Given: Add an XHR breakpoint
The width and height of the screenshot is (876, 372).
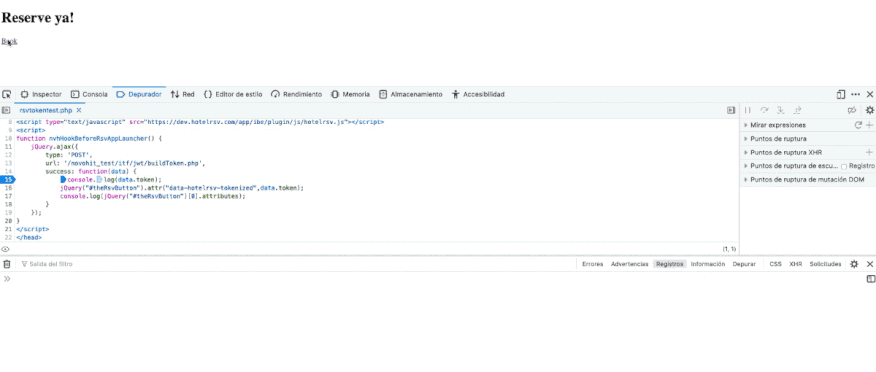Looking at the screenshot, I should coord(869,152).
